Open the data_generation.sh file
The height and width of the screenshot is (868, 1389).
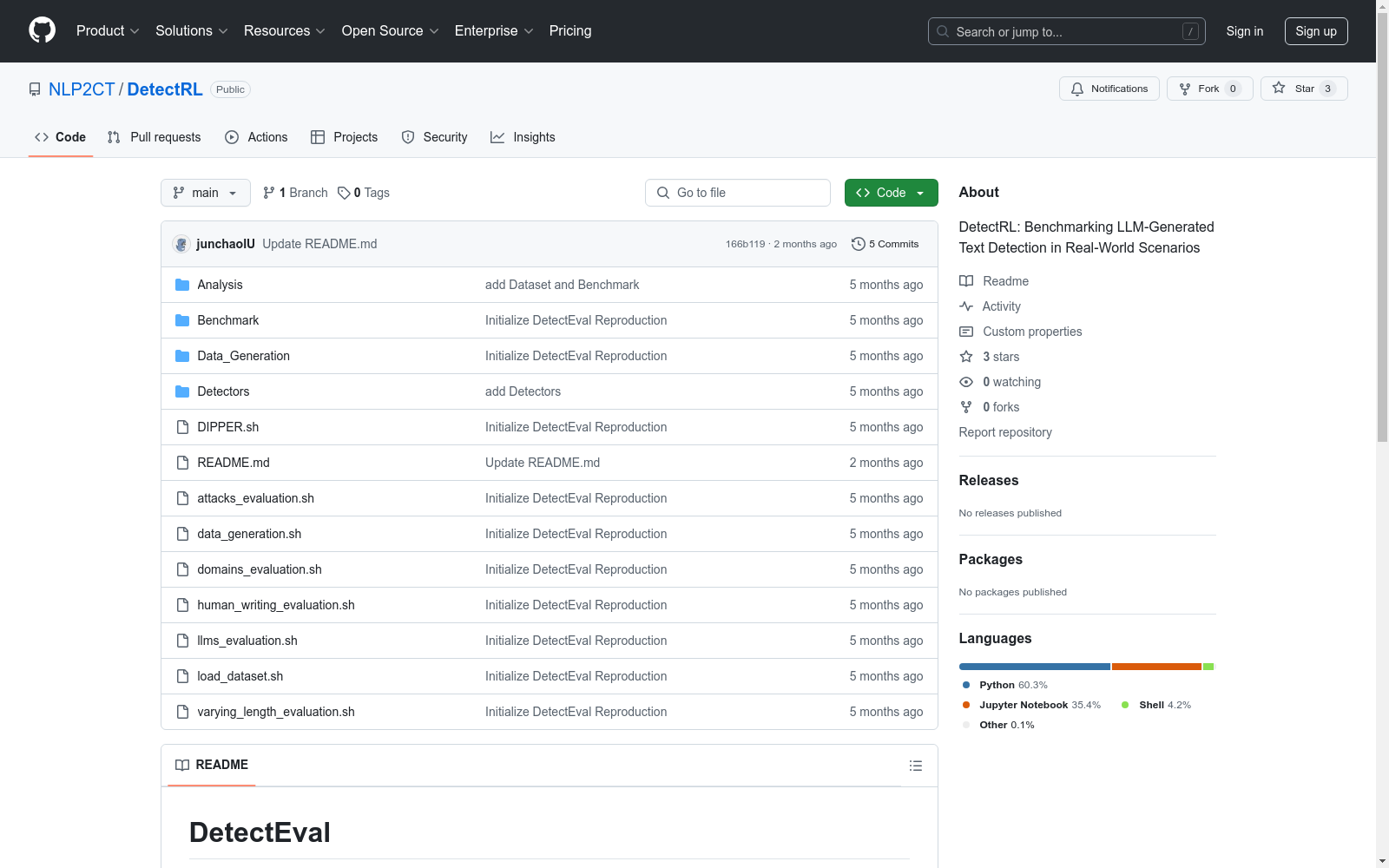pos(249,534)
